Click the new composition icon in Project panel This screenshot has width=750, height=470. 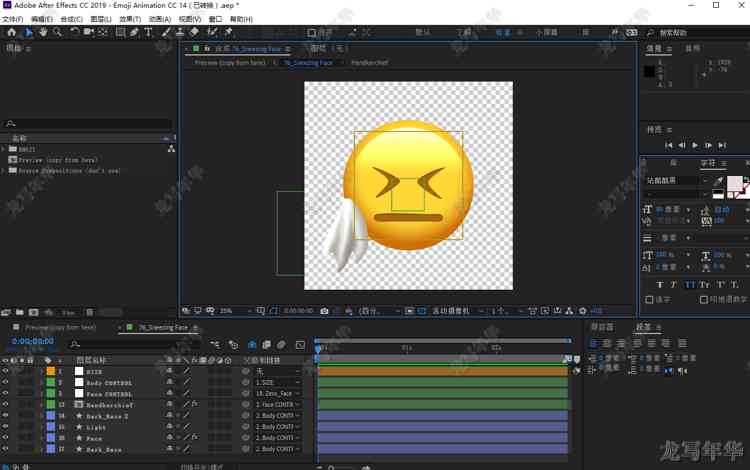click(33, 312)
